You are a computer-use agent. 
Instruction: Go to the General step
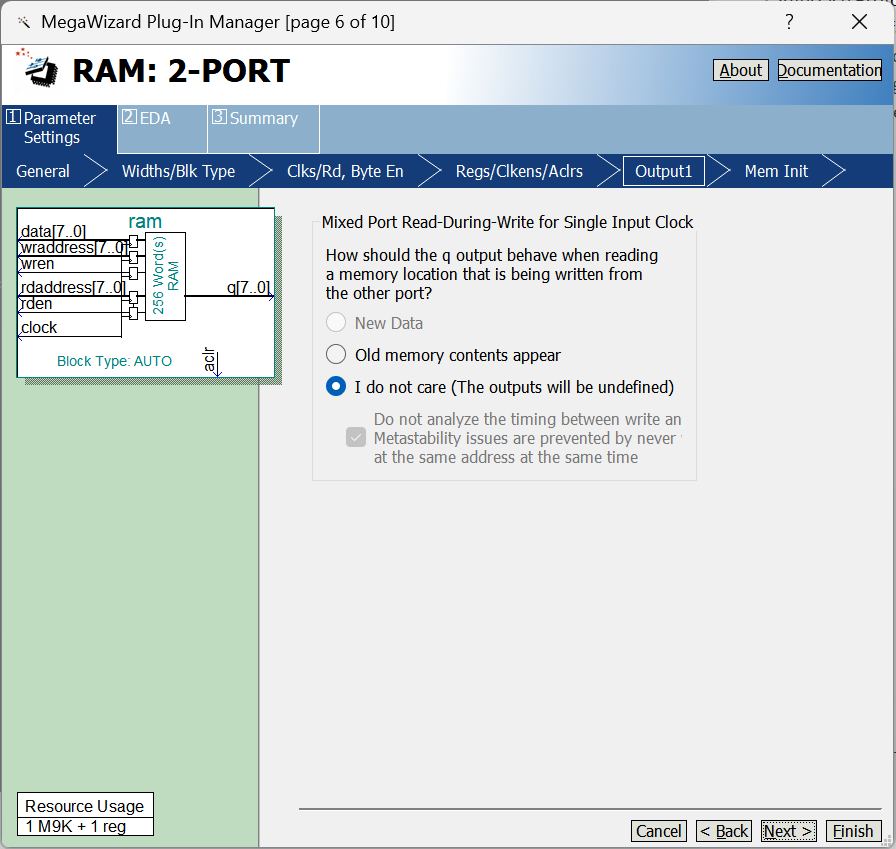pyautogui.click(x=43, y=171)
